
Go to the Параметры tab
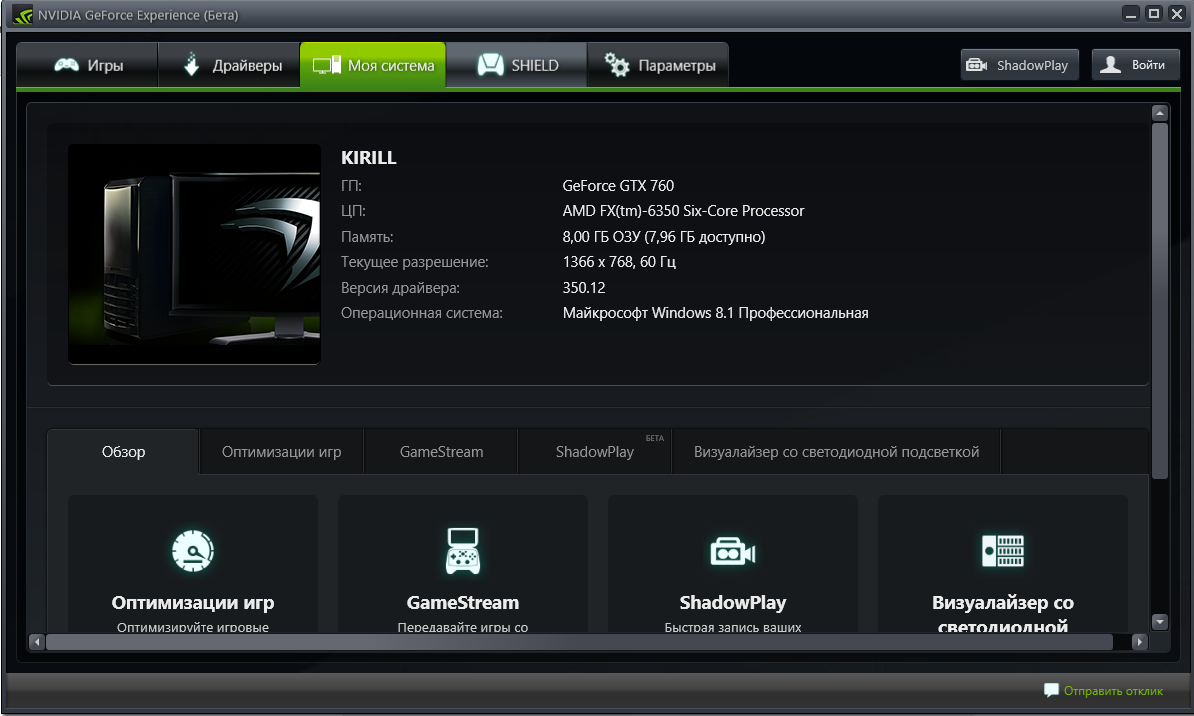tap(658, 66)
